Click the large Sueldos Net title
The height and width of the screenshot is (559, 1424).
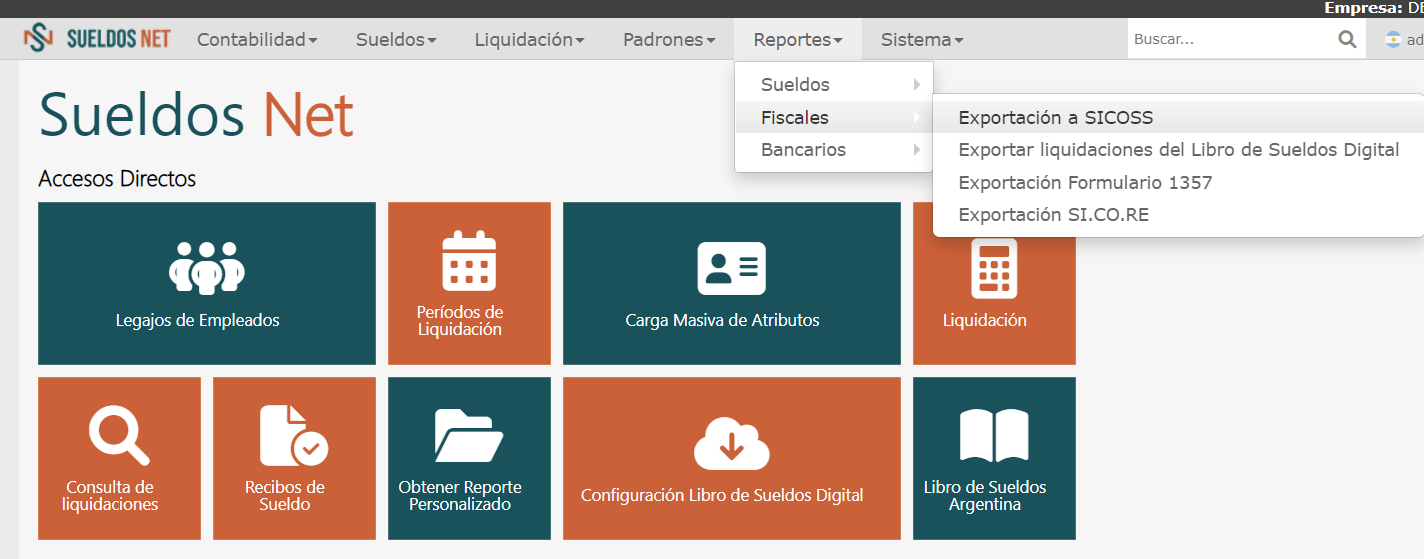point(196,114)
